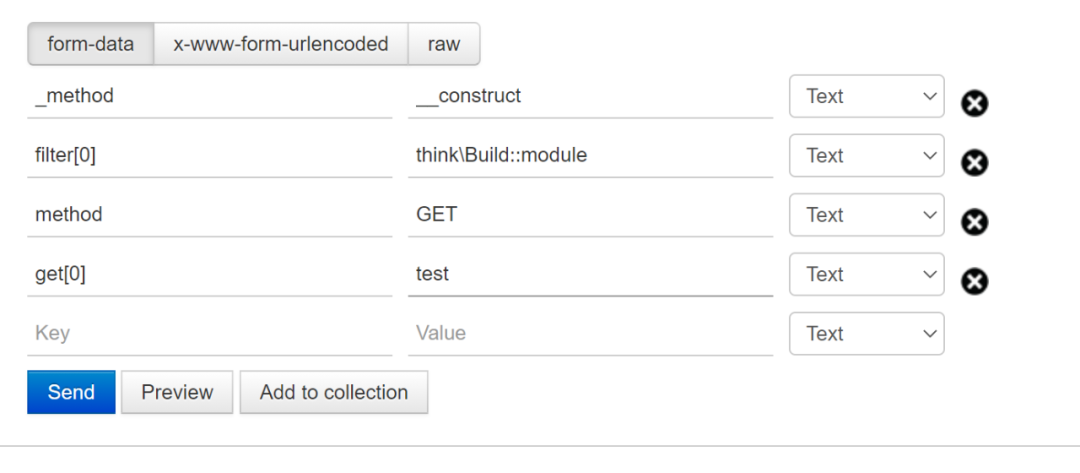Switch to the raw body tab
The width and height of the screenshot is (1080, 473).
[444, 44]
